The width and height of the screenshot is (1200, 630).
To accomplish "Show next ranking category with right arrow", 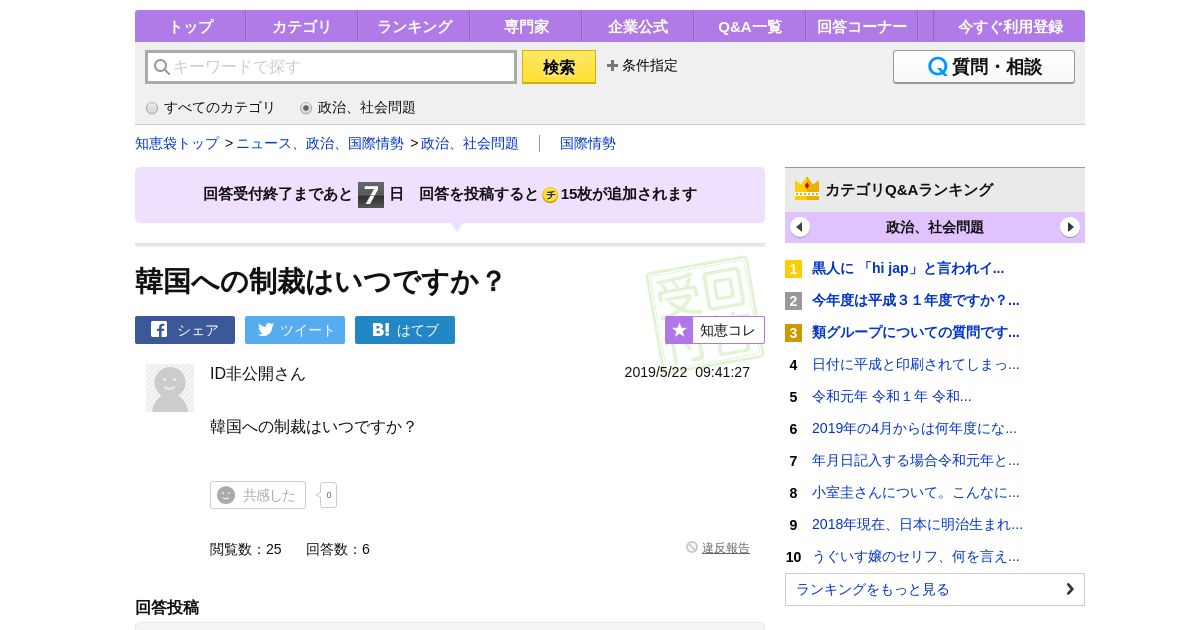I will point(1070,227).
